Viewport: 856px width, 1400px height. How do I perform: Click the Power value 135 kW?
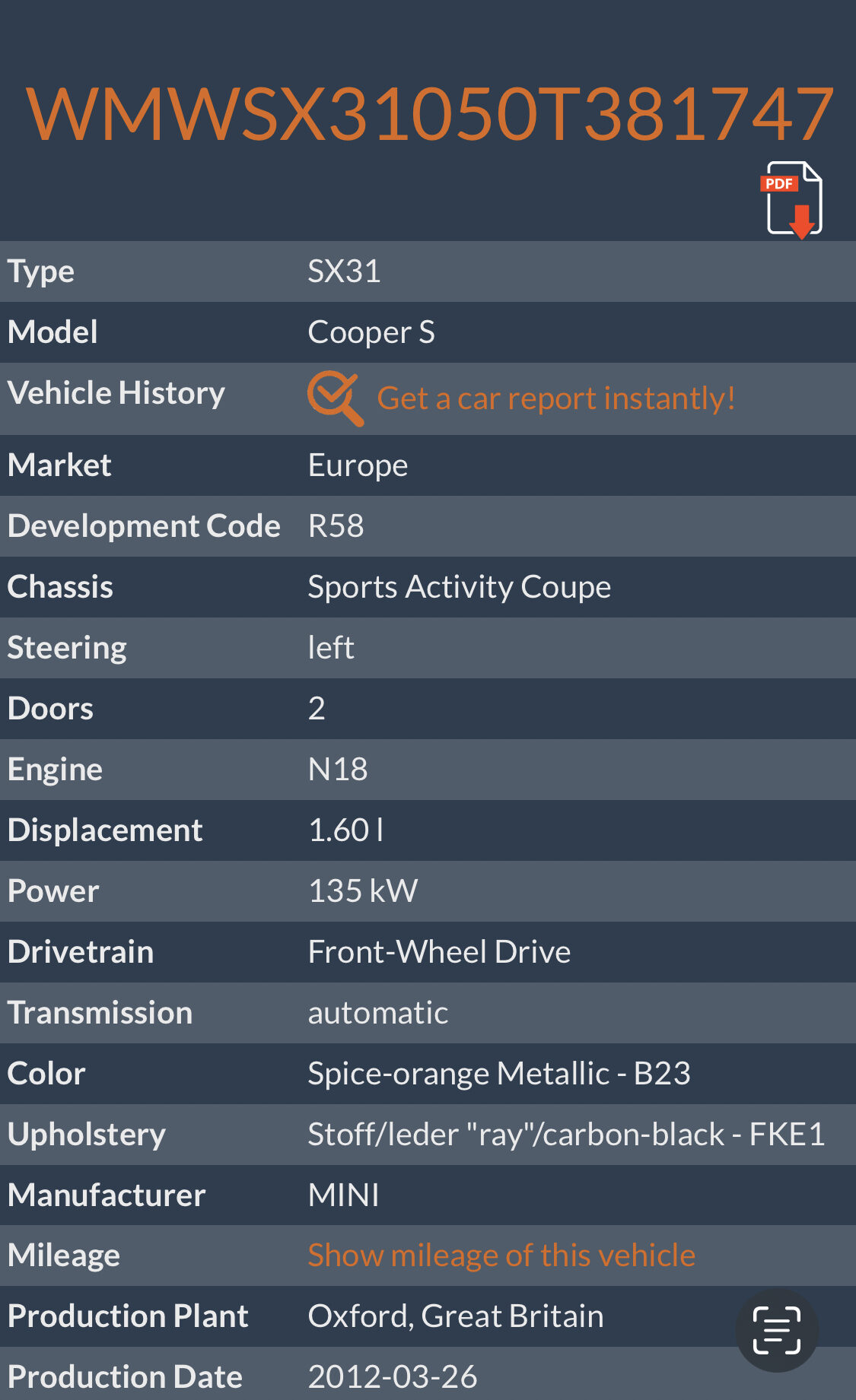tap(363, 891)
